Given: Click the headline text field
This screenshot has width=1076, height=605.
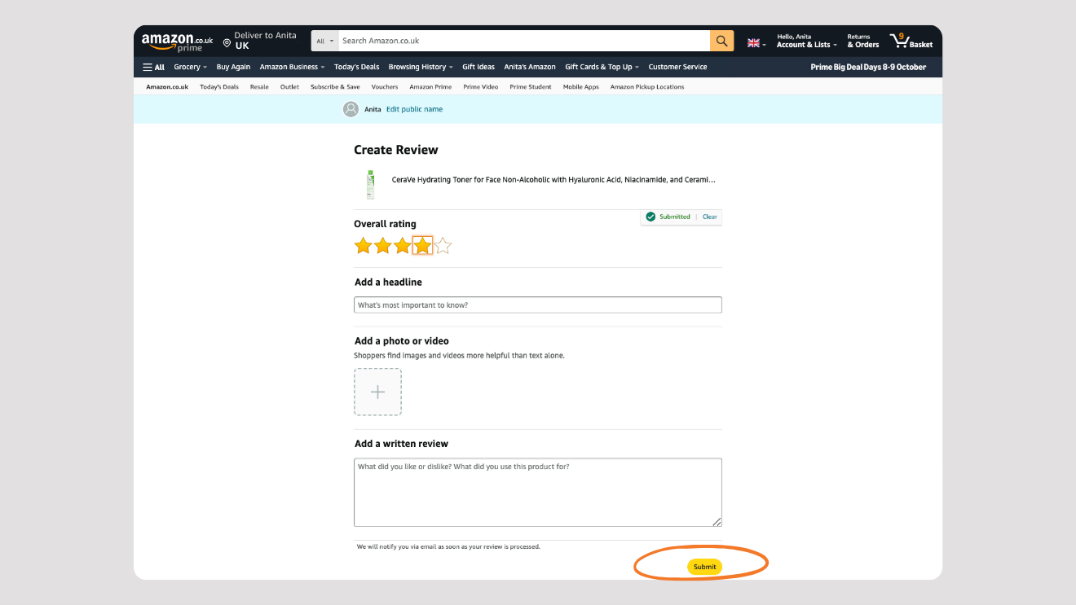Looking at the screenshot, I should tap(537, 305).
